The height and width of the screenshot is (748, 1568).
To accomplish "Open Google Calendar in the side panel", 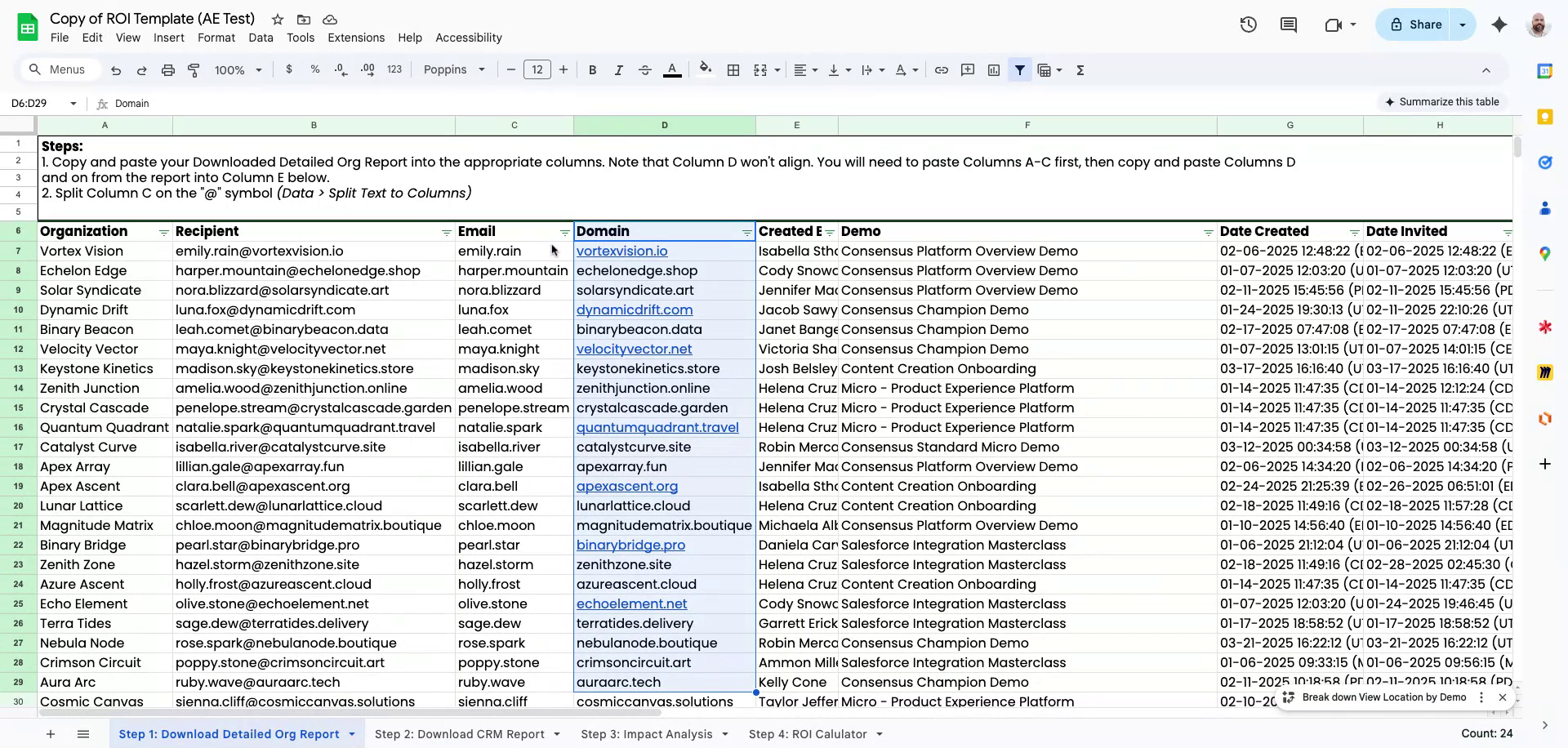I will click(1545, 70).
